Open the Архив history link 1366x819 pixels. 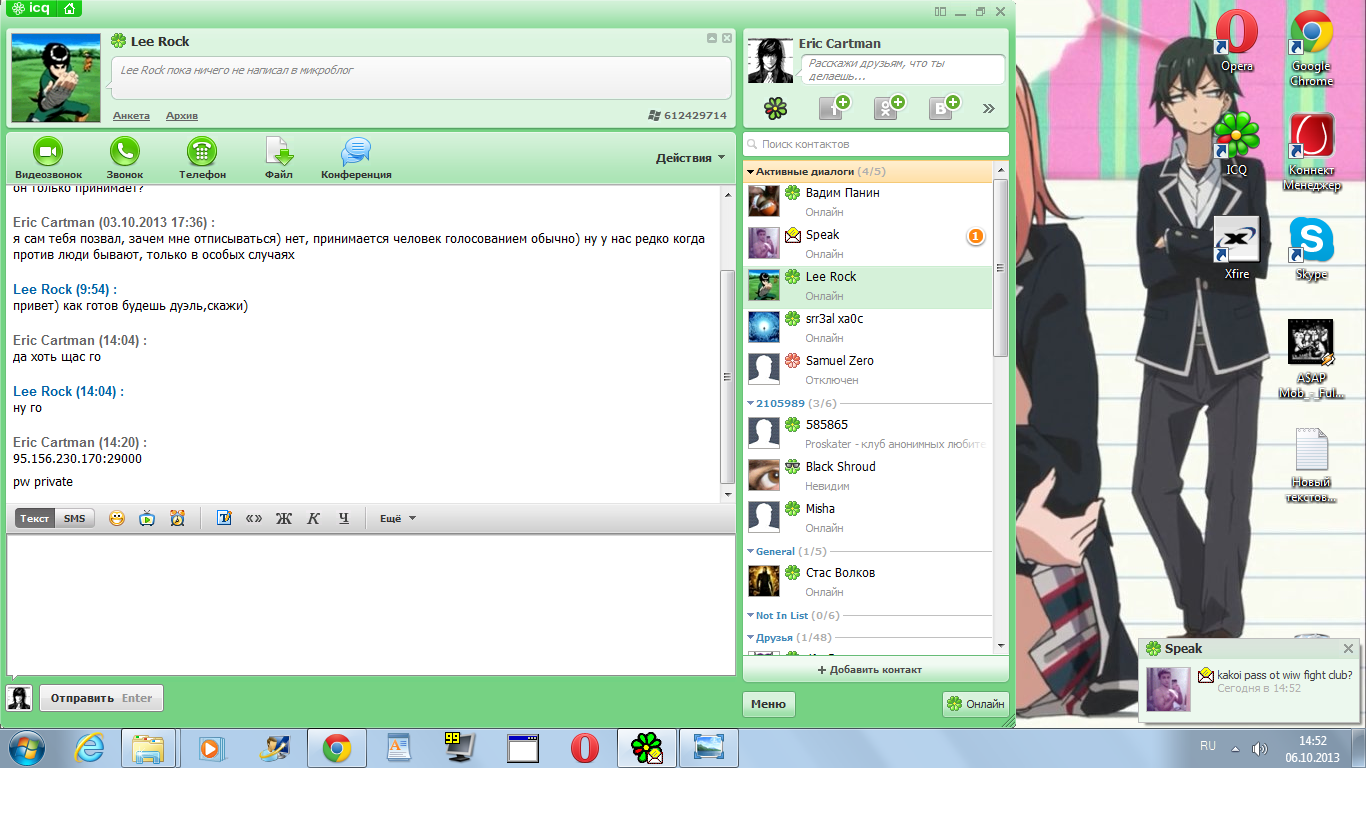coord(182,116)
